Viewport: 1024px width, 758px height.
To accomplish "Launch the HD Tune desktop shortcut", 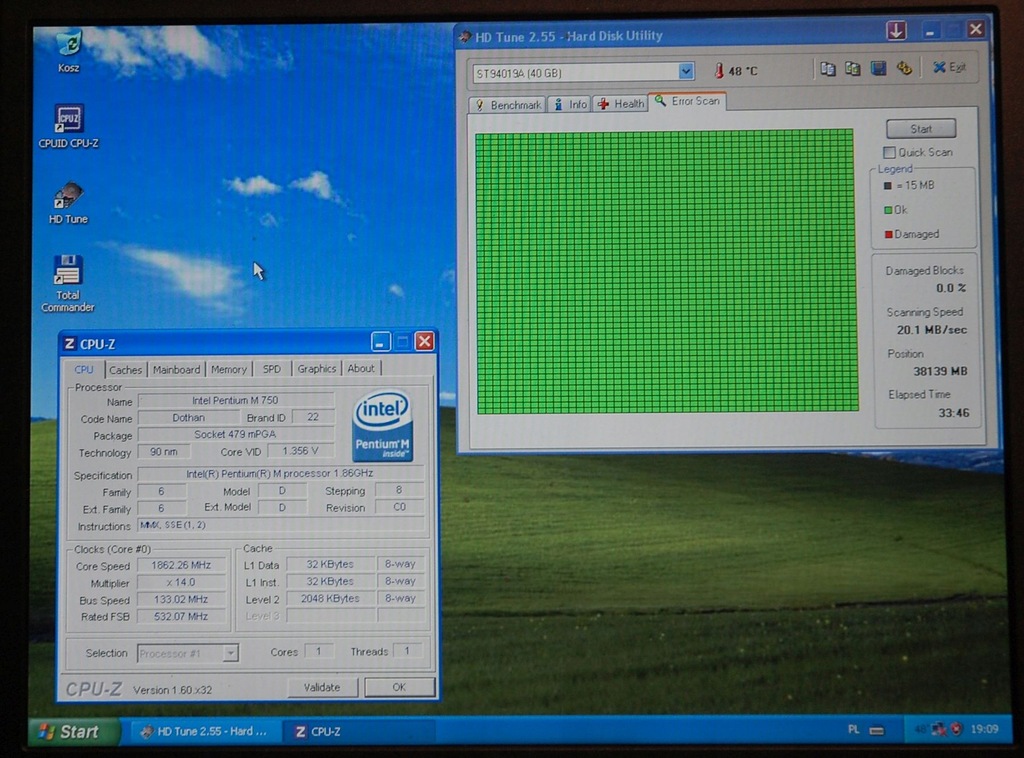I will (x=68, y=203).
